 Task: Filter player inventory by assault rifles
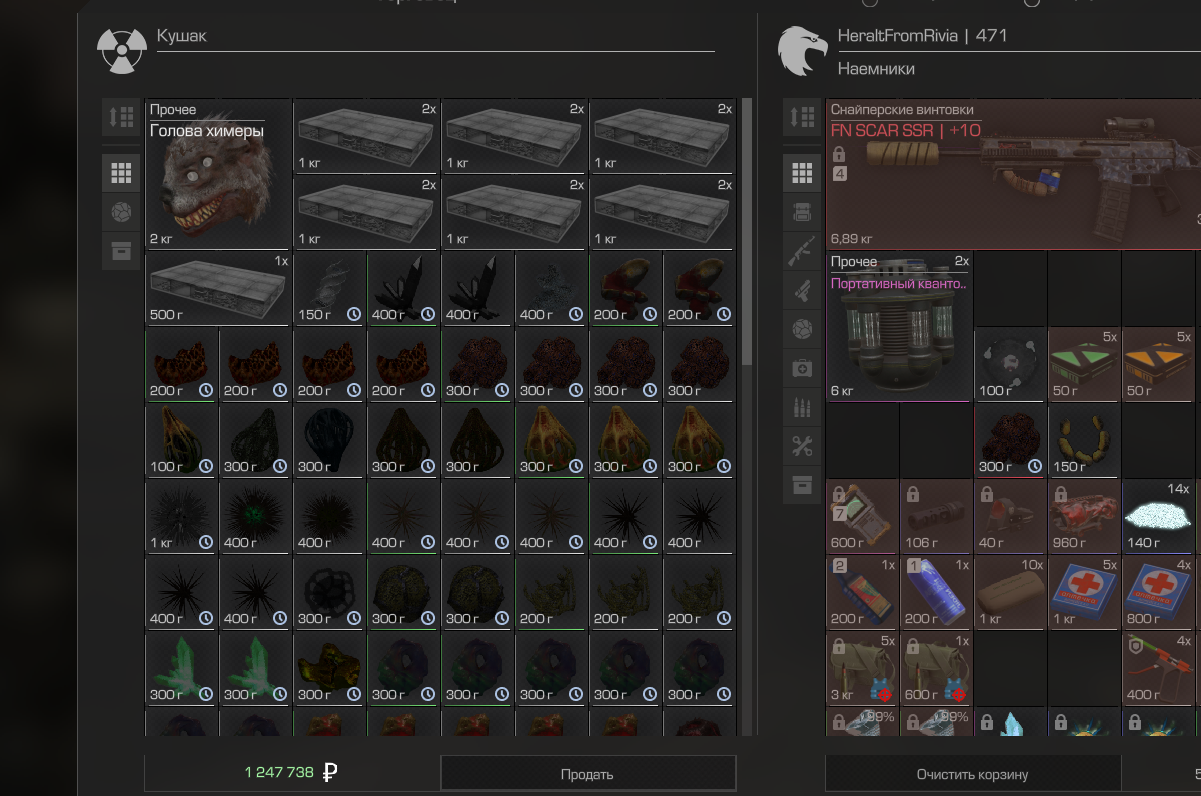(801, 251)
